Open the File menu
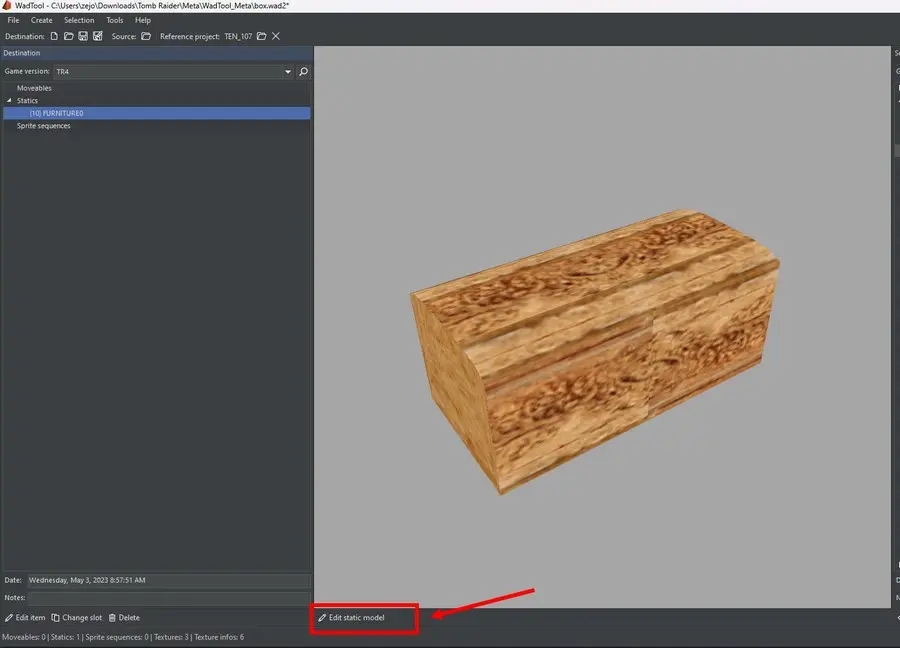Screen dimensions: 900x648 13,20
